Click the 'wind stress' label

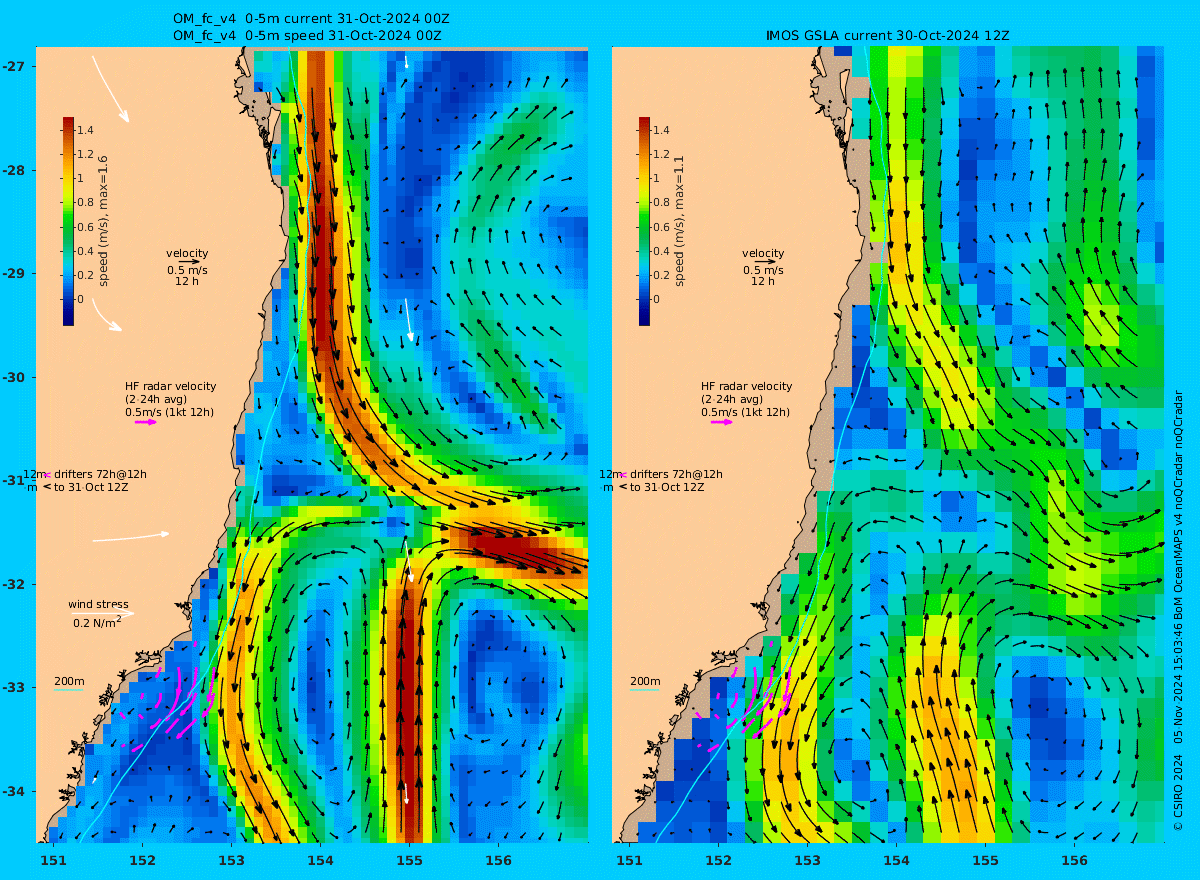pyautogui.click(x=98, y=604)
